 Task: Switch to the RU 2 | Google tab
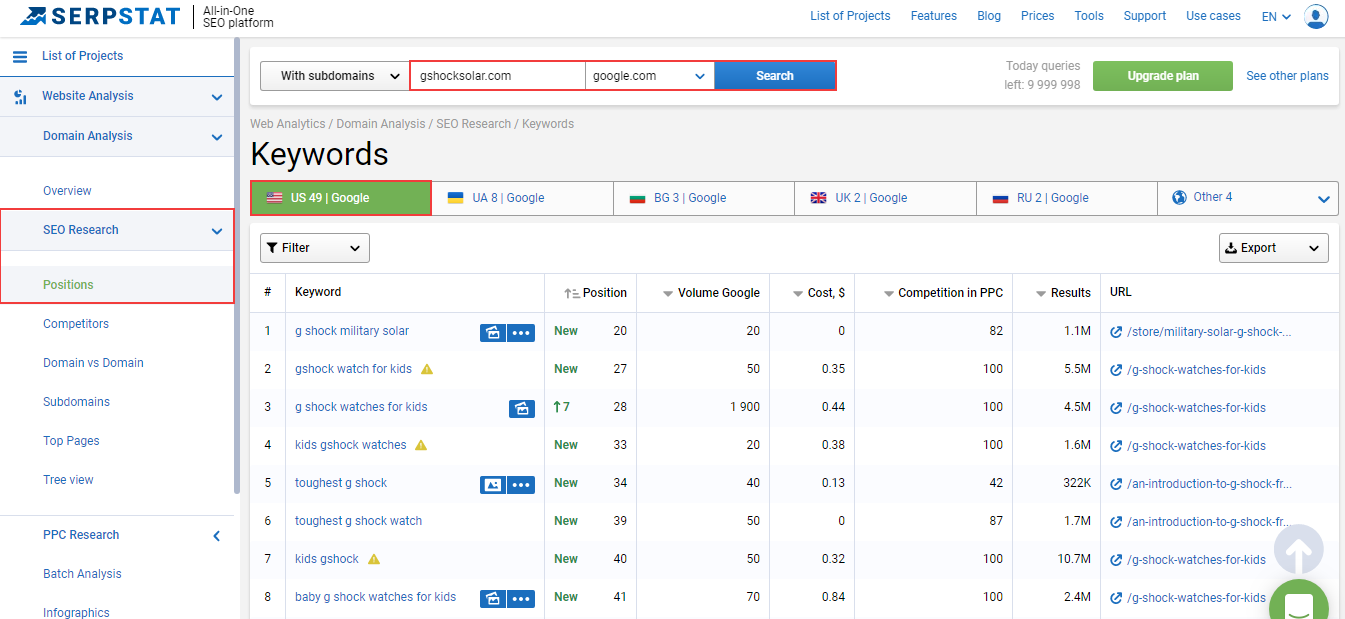[1067, 198]
